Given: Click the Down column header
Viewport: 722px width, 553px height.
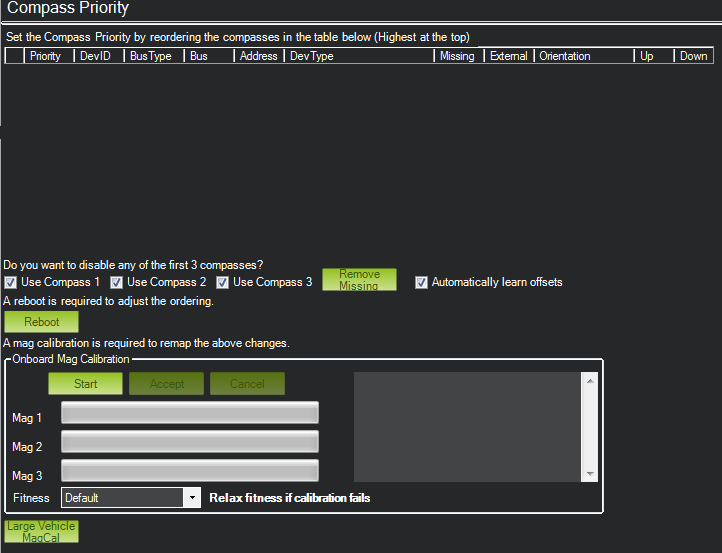Looking at the screenshot, I should [694, 56].
